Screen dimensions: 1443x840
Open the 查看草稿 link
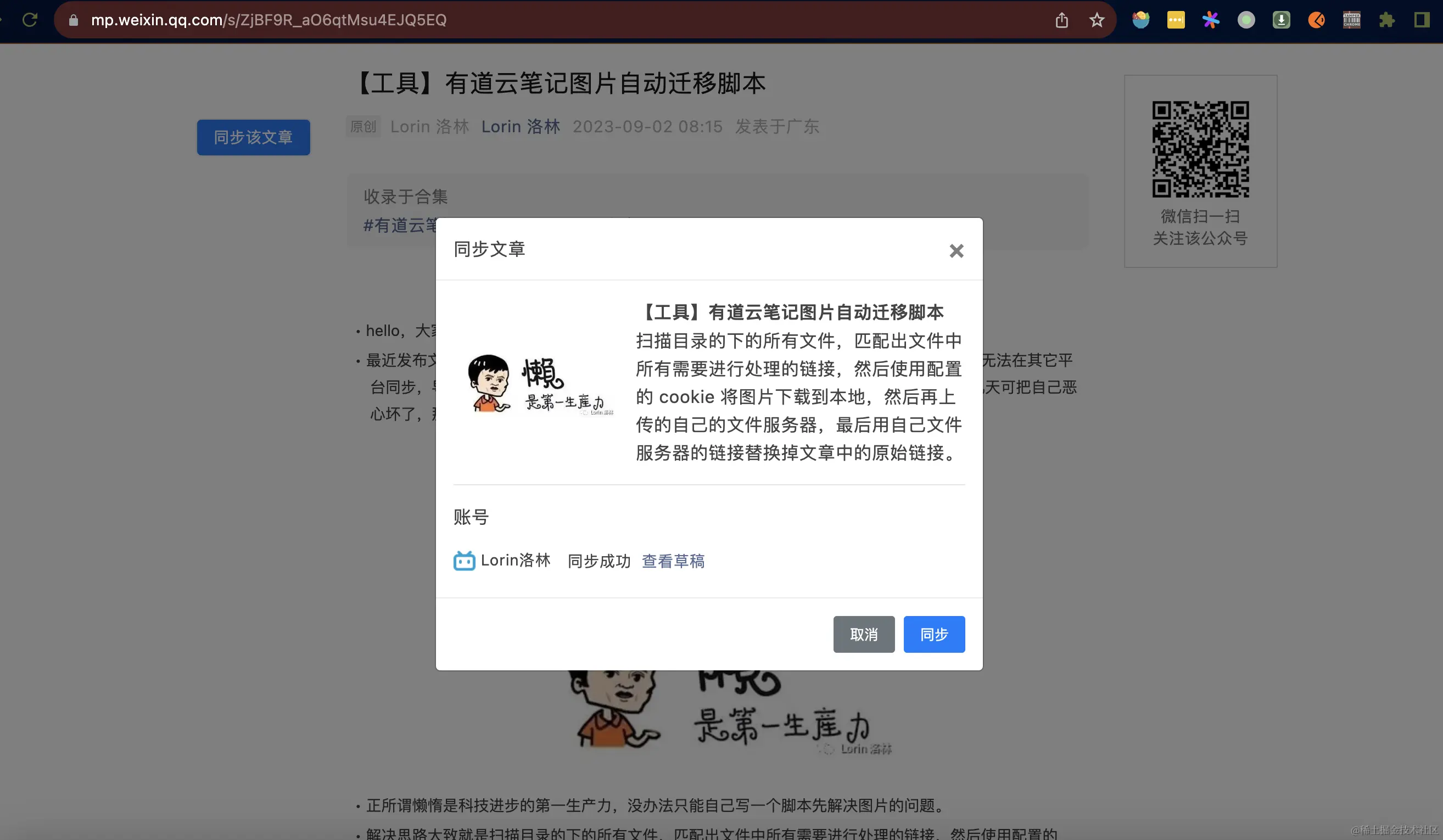[673, 561]
